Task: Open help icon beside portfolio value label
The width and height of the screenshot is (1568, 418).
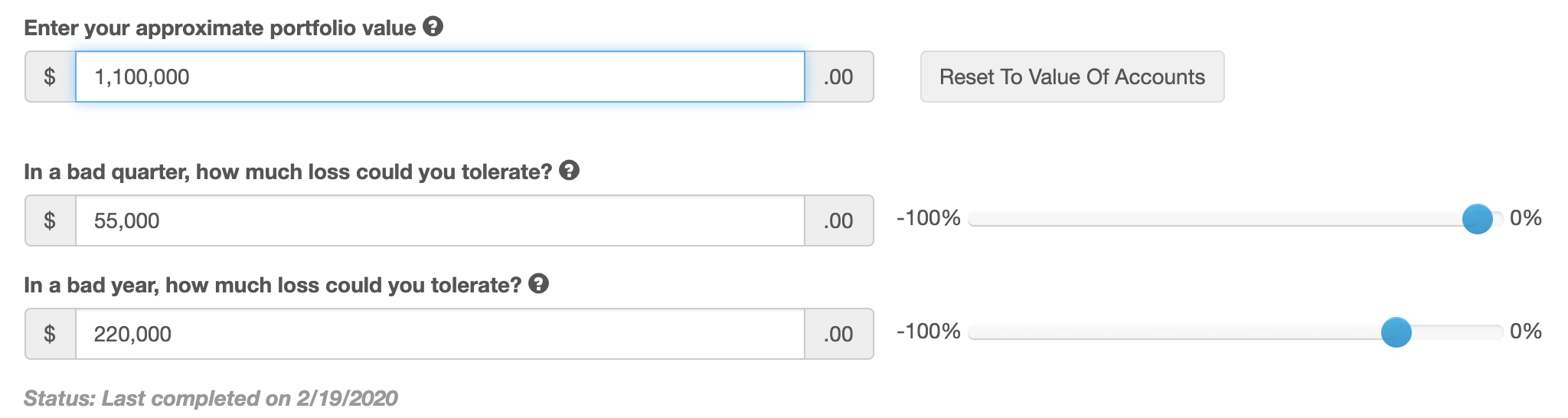Action: click(x=433, y=27)
